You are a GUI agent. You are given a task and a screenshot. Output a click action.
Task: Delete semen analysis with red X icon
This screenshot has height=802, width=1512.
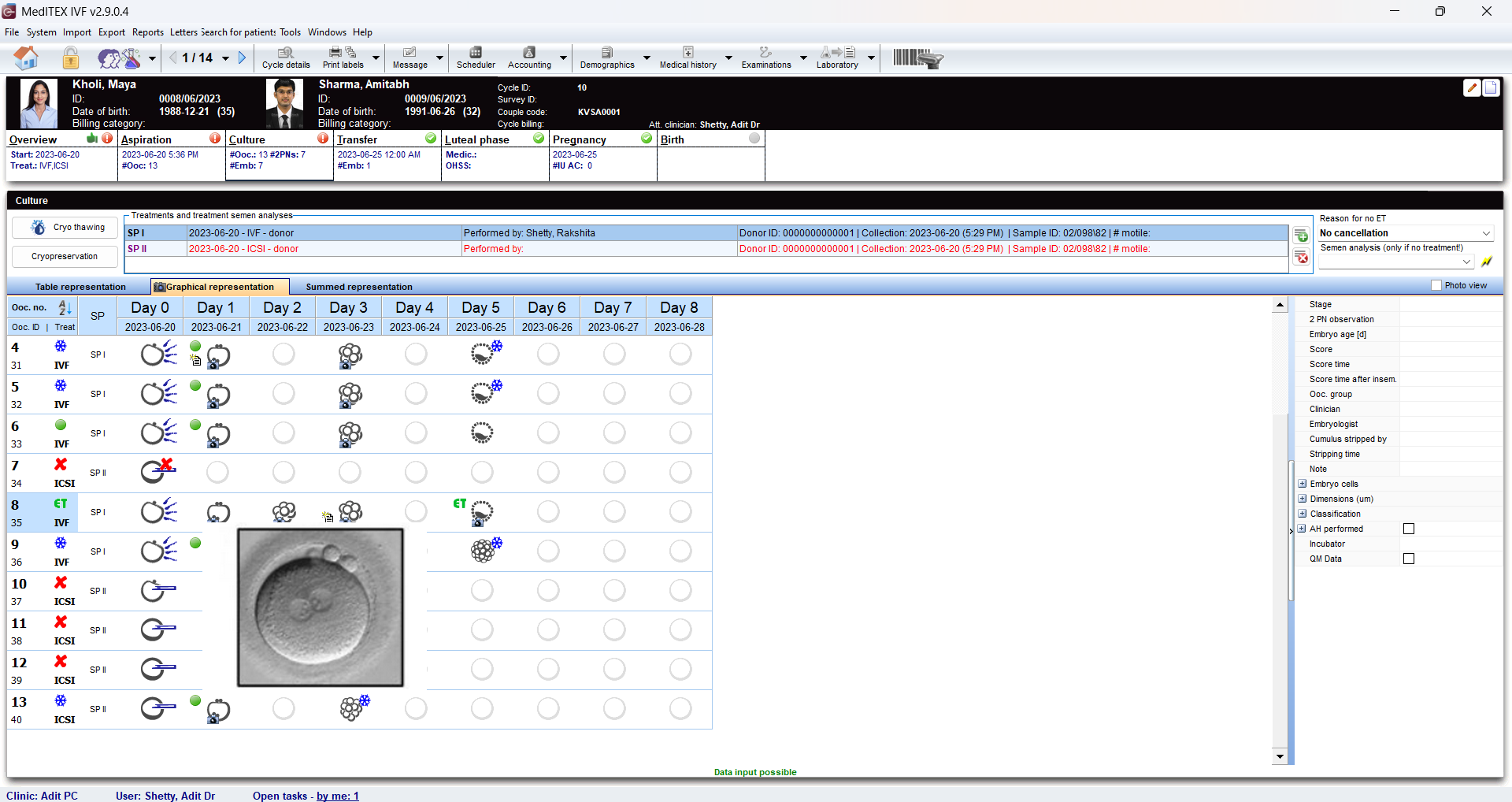(x=1302, y=258)
